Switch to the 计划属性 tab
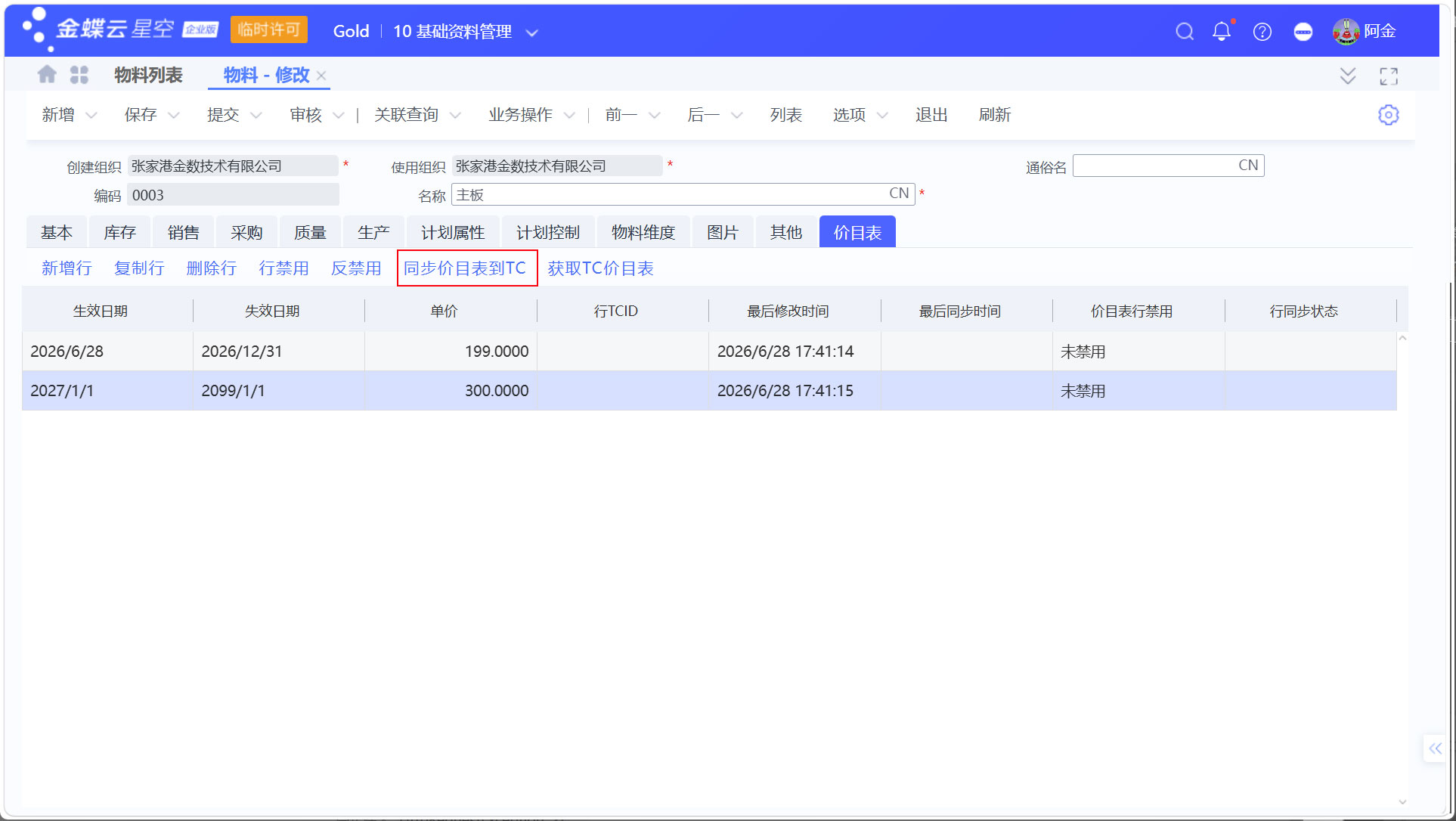 453,232
